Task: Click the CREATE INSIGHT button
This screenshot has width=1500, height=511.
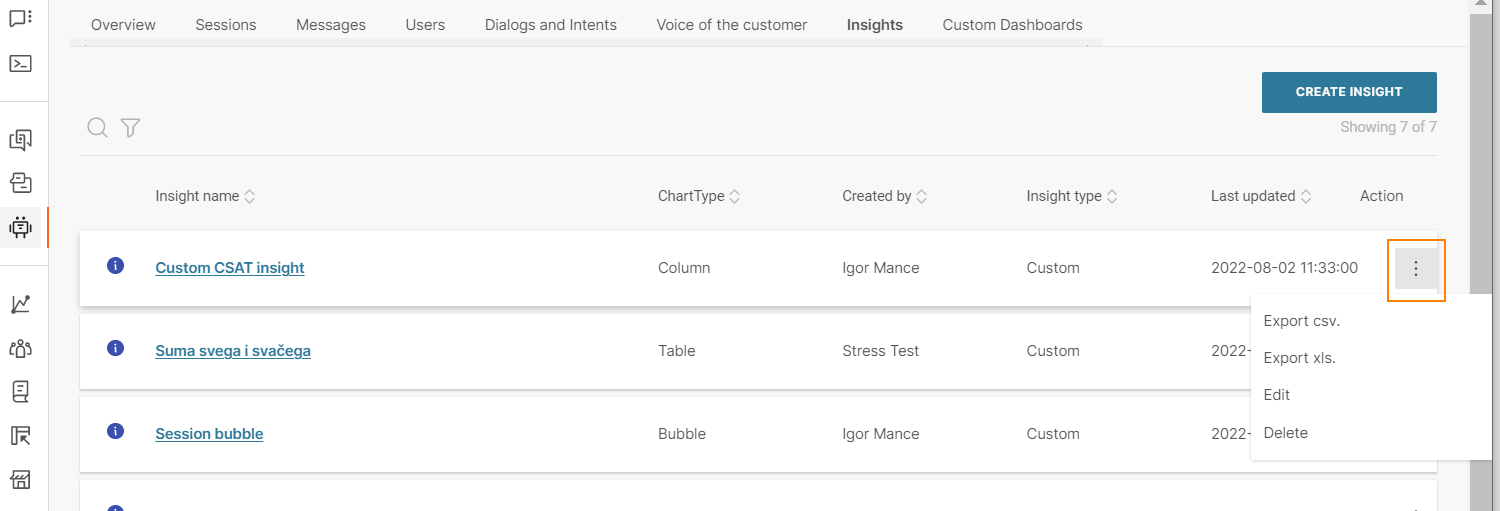Action: [x=1349, y=92]
